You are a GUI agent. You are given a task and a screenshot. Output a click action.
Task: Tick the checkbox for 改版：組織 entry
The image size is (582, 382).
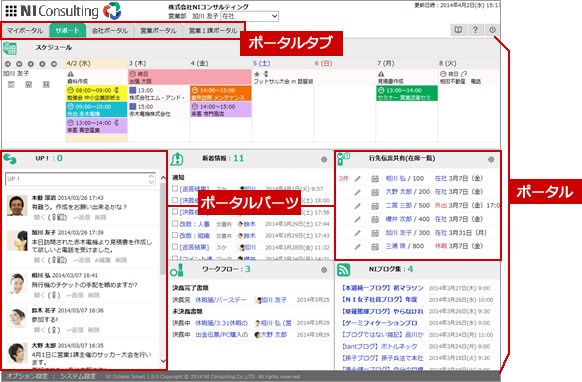pyautogui.click(x=175, y=235)
